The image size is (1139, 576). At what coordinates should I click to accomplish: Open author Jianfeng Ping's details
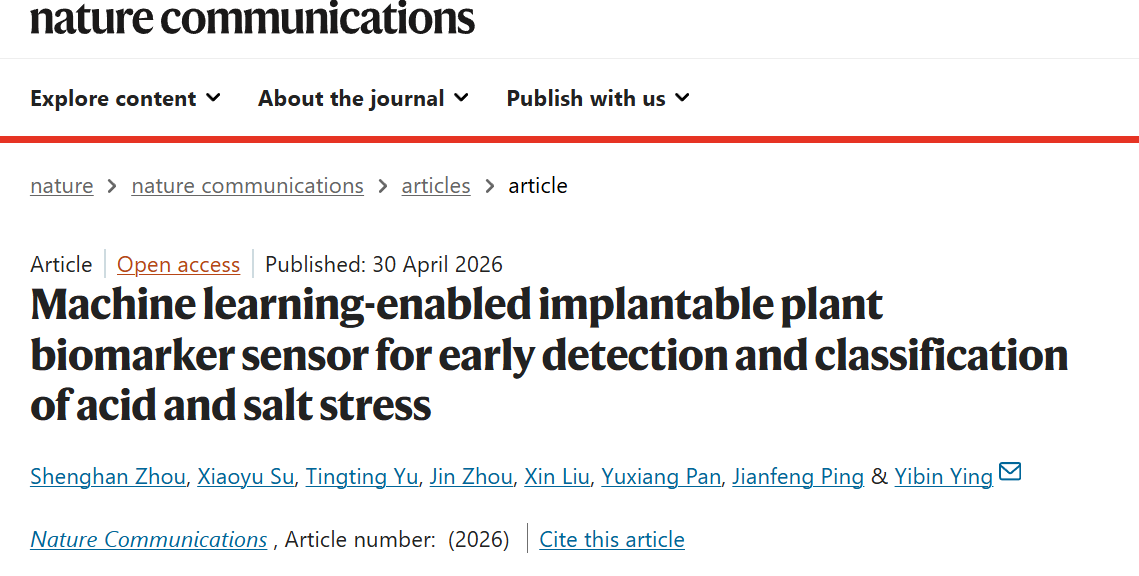coord(798,476)
